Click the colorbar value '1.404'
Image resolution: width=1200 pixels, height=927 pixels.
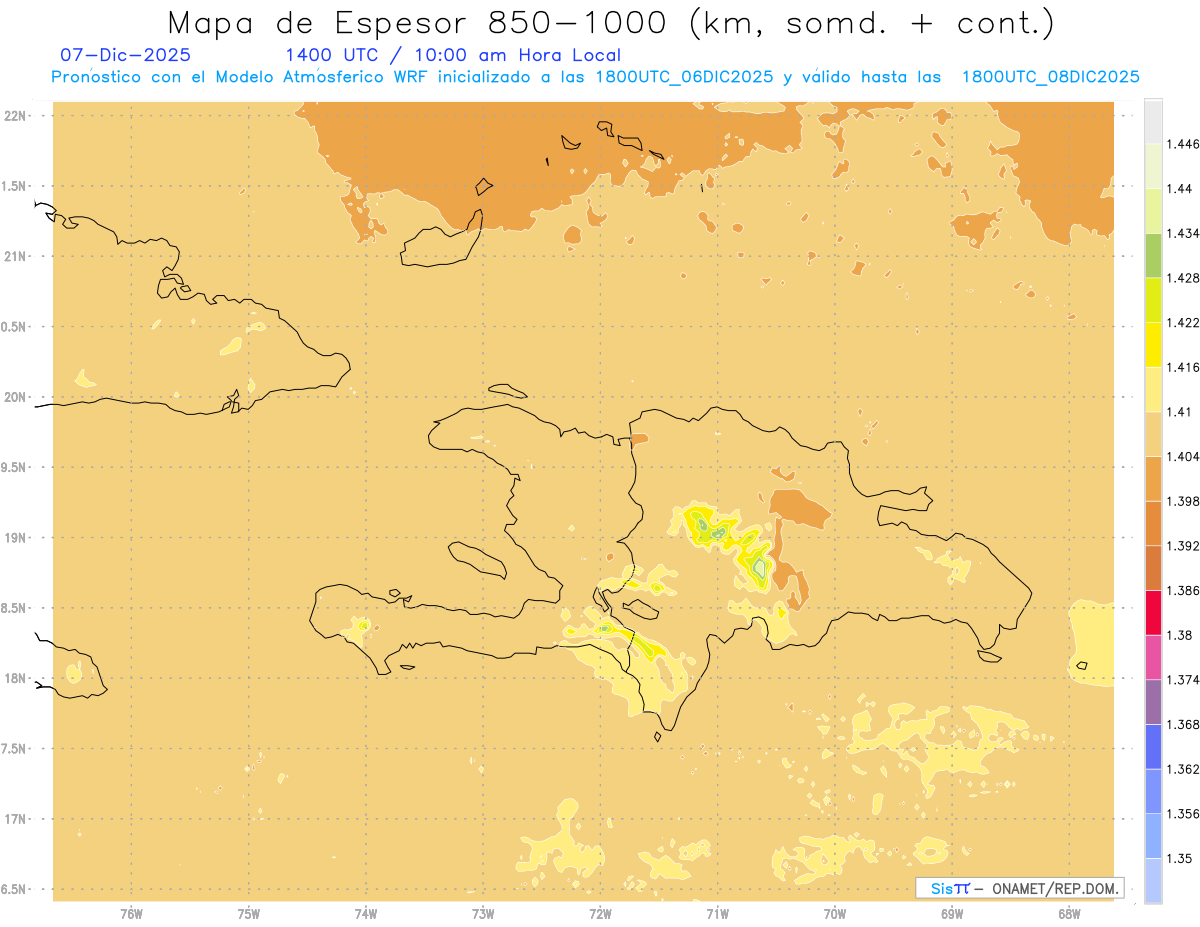1185,456
